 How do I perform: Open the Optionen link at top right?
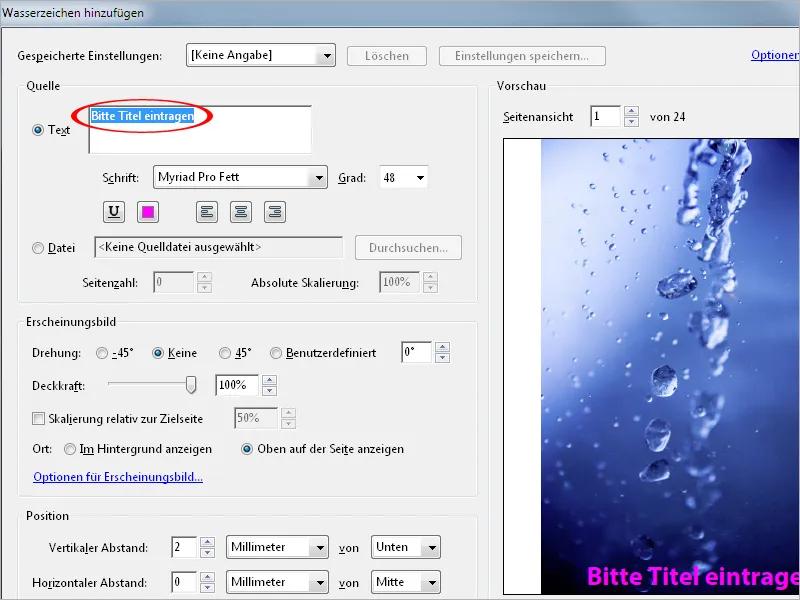(x=775, y=55)
